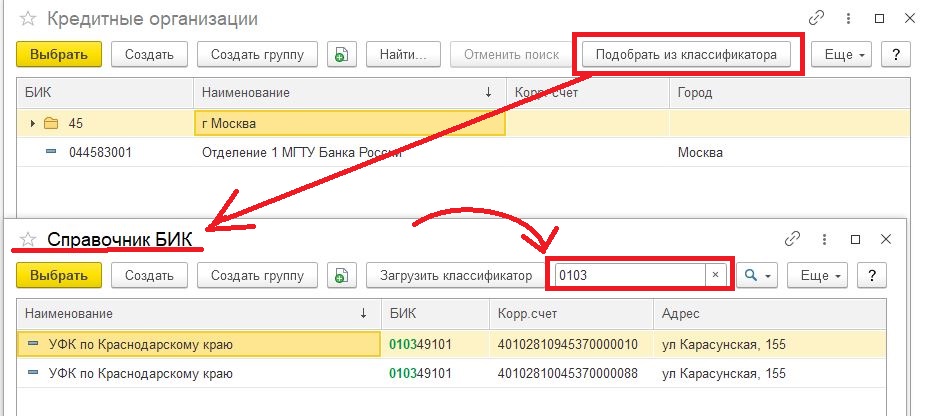Click the favorite star in Кредитные организации window
Image resolution: width=928 pixels, height=416 pixels.
(x=27, y=19)
